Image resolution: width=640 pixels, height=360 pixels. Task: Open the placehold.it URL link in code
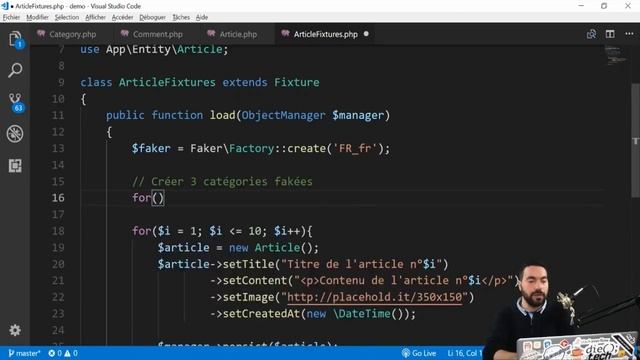pyautogui.click(x=374, y=297)
